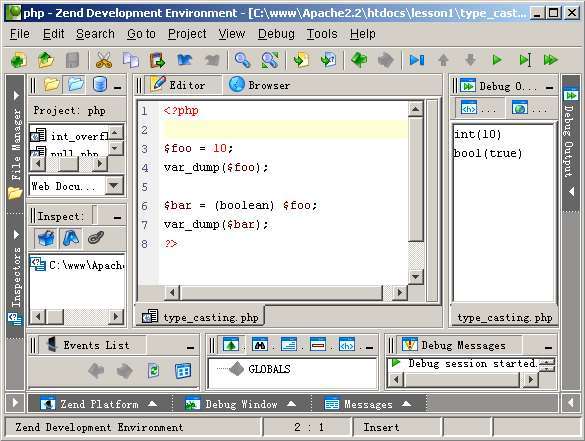Viewport: 585px width, 441px height.
Task: Click the editor vertical scrollbar down arrow
Action: coord(415,276)
